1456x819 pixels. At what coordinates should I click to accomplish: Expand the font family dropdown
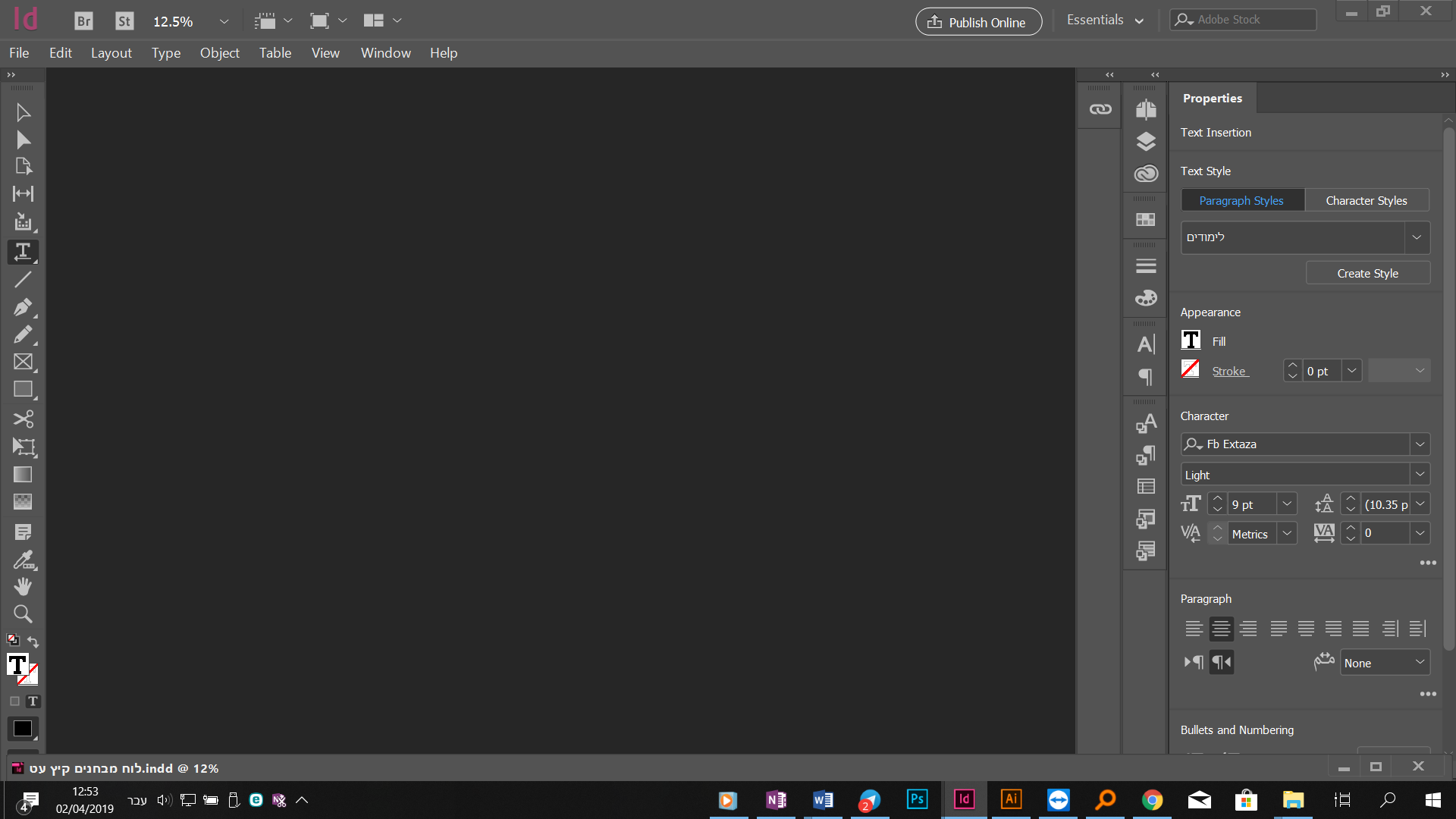pos(1420,444)
